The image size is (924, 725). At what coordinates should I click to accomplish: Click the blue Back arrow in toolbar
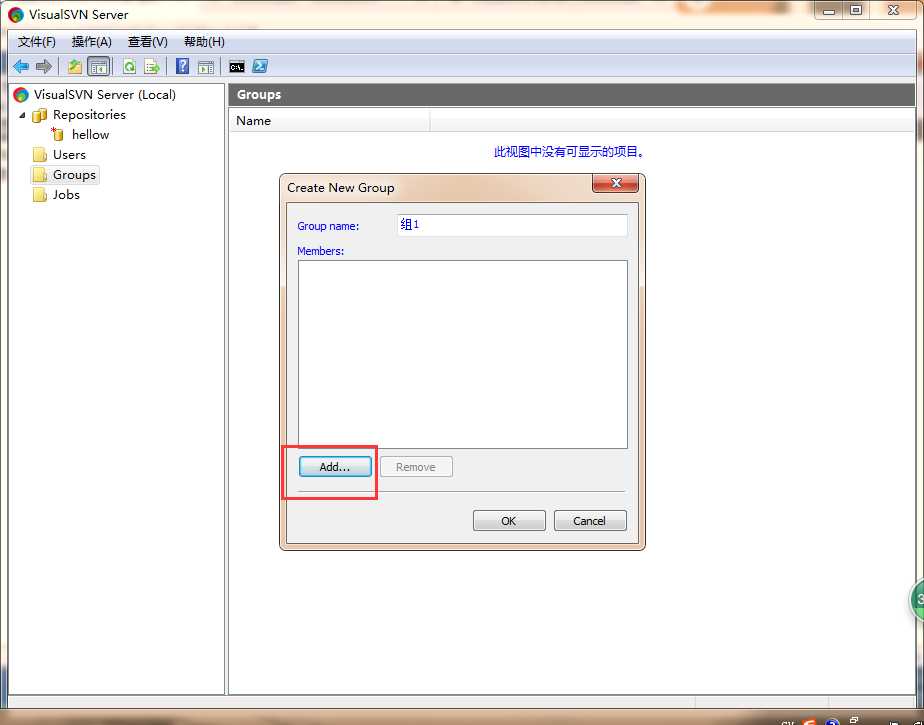pyautogui.click(x=21, y=66)
